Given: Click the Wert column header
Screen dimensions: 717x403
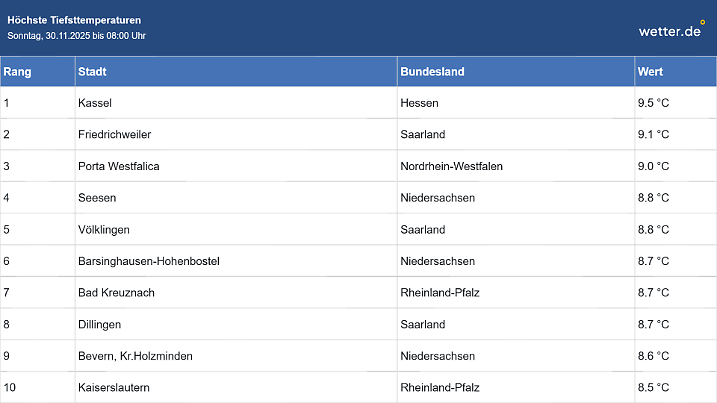Looking at the screenshot, I should pos(650,72).
